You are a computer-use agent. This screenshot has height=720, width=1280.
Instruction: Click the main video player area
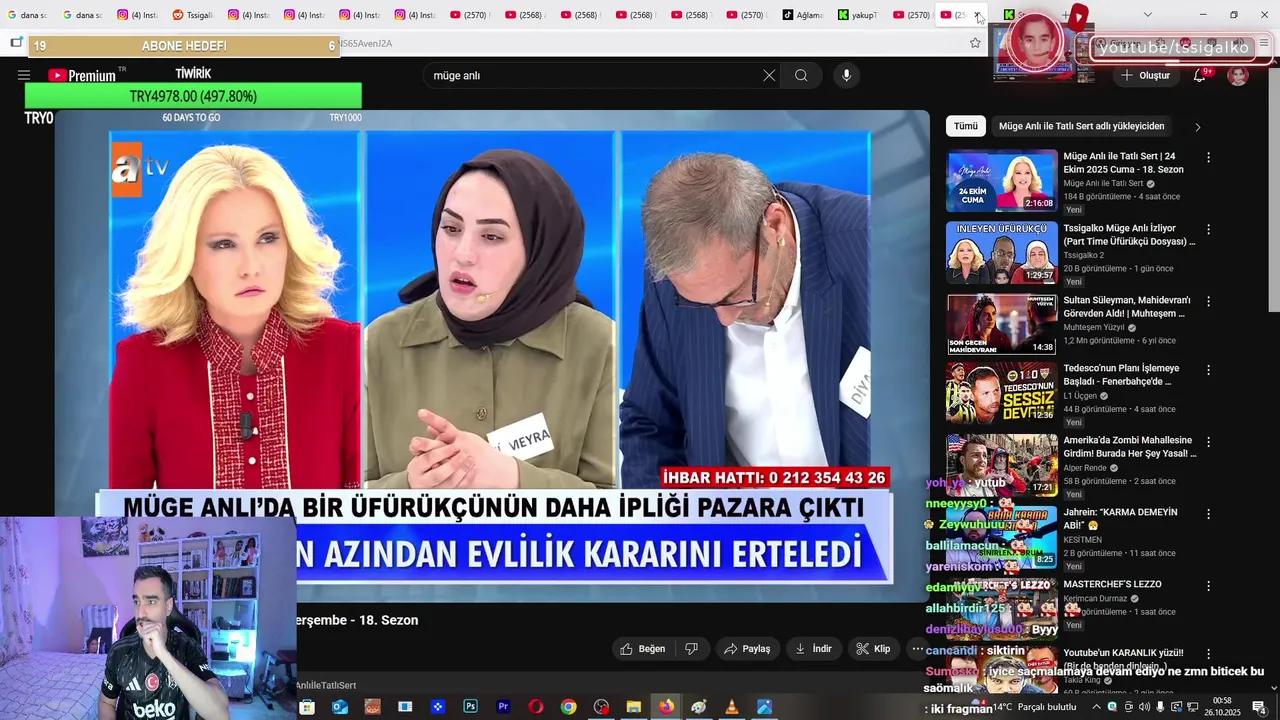point(492,355)
